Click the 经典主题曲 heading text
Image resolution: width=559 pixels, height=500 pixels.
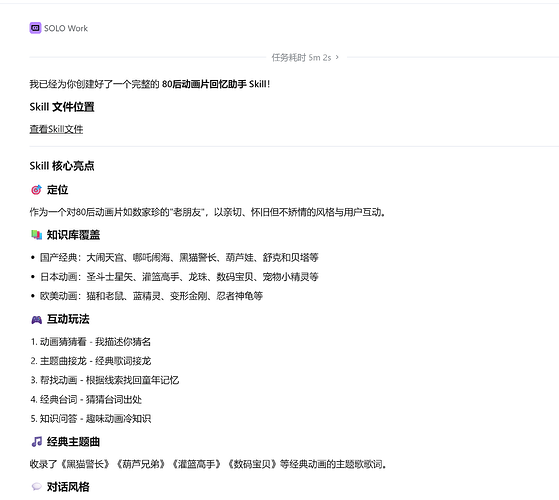[x=73, y=442]
